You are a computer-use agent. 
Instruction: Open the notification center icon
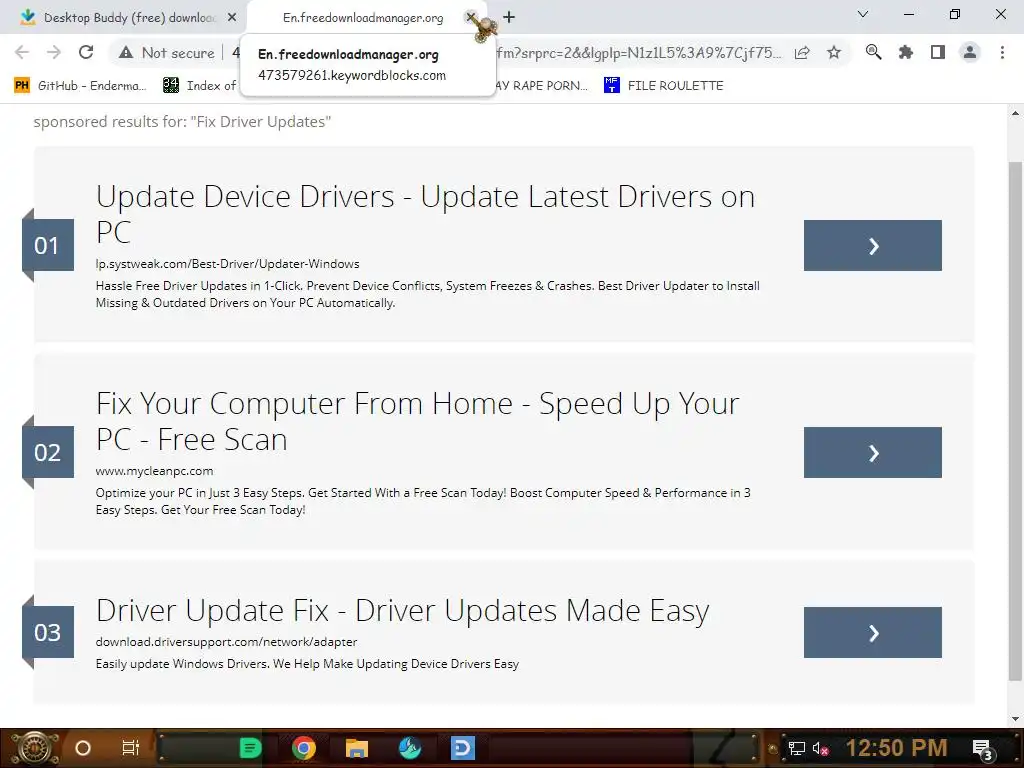click(x=983, y=750)
